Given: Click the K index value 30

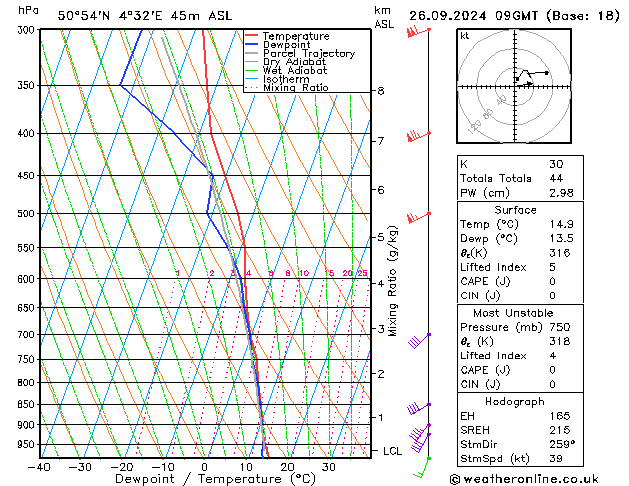Looking at the screenshot, I should pyautogui.click(x=556, y=164).
